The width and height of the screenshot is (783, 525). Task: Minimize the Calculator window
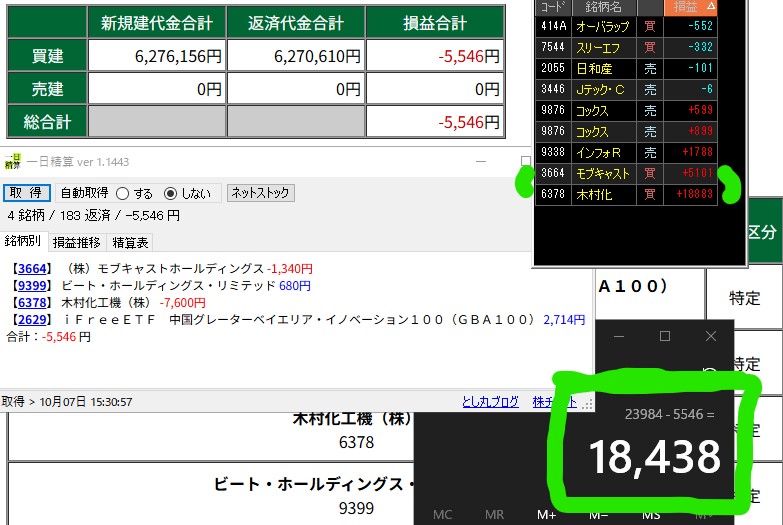(618, 337)
